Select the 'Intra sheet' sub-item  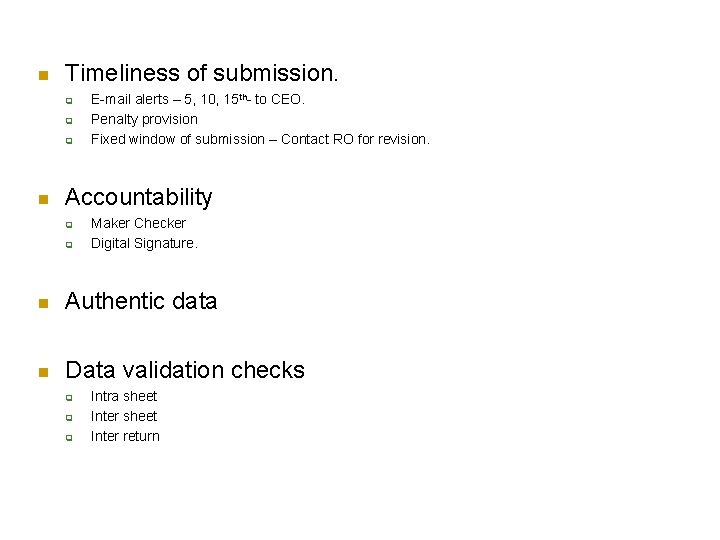tap(124, 396)
